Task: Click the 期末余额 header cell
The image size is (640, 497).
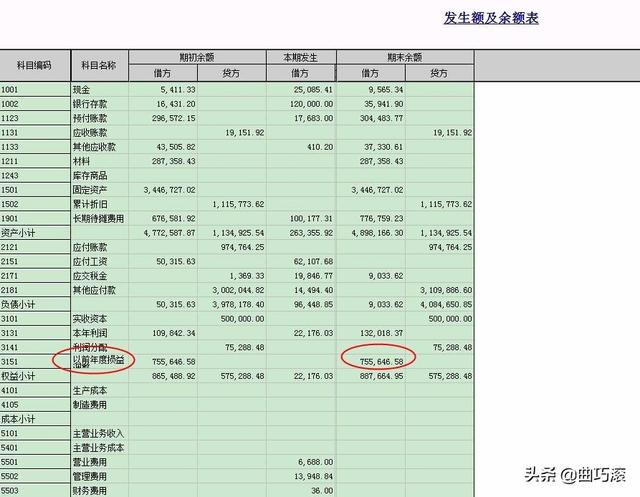Action: [x=404, y=58]
